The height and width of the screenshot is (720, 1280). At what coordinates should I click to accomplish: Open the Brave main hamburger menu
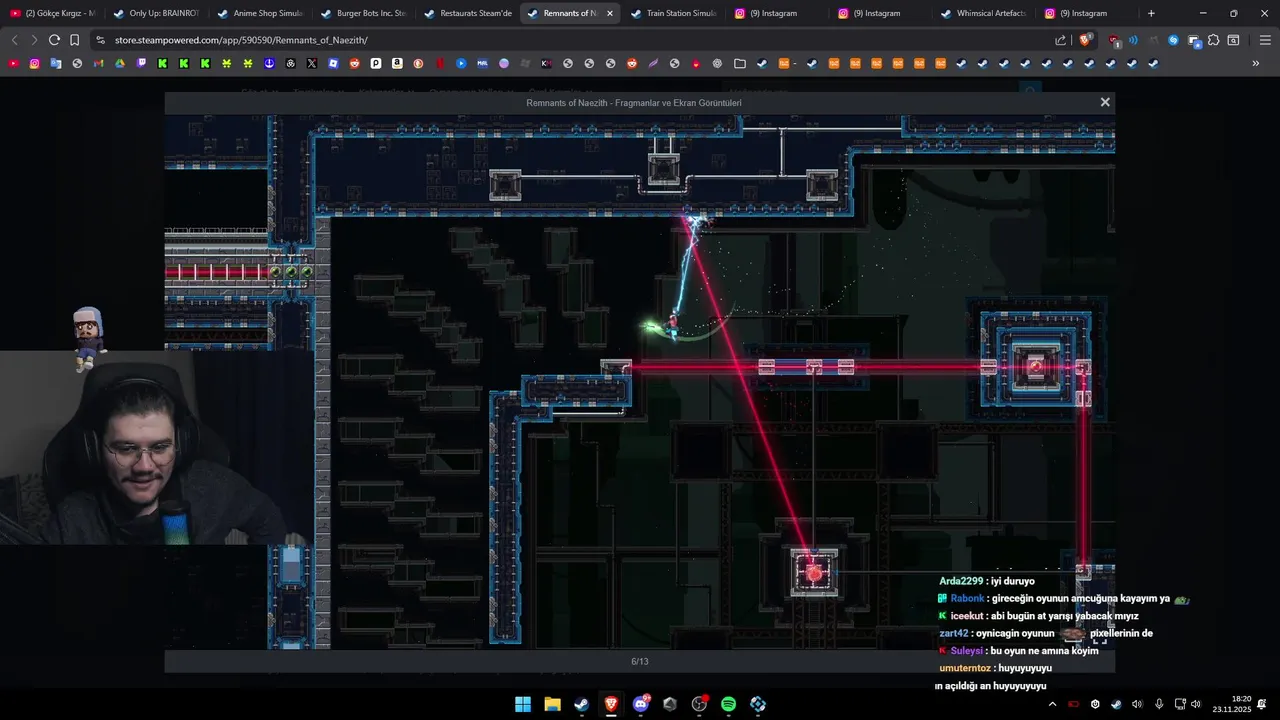click(1265, 40)
